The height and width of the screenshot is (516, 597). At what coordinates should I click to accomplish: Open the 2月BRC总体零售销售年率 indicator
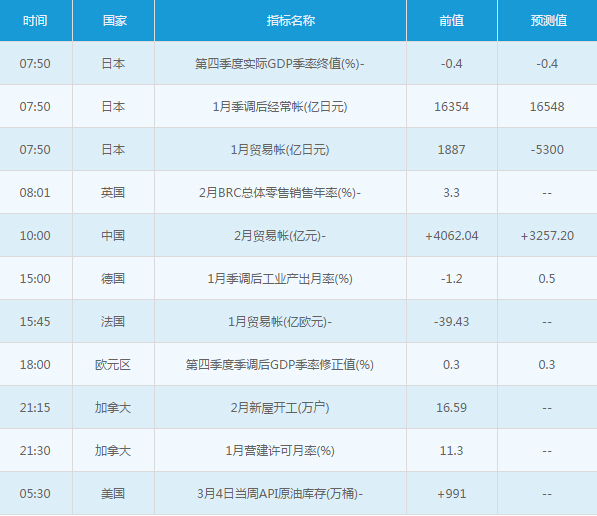pyautogui.click(x=280, y=193)
